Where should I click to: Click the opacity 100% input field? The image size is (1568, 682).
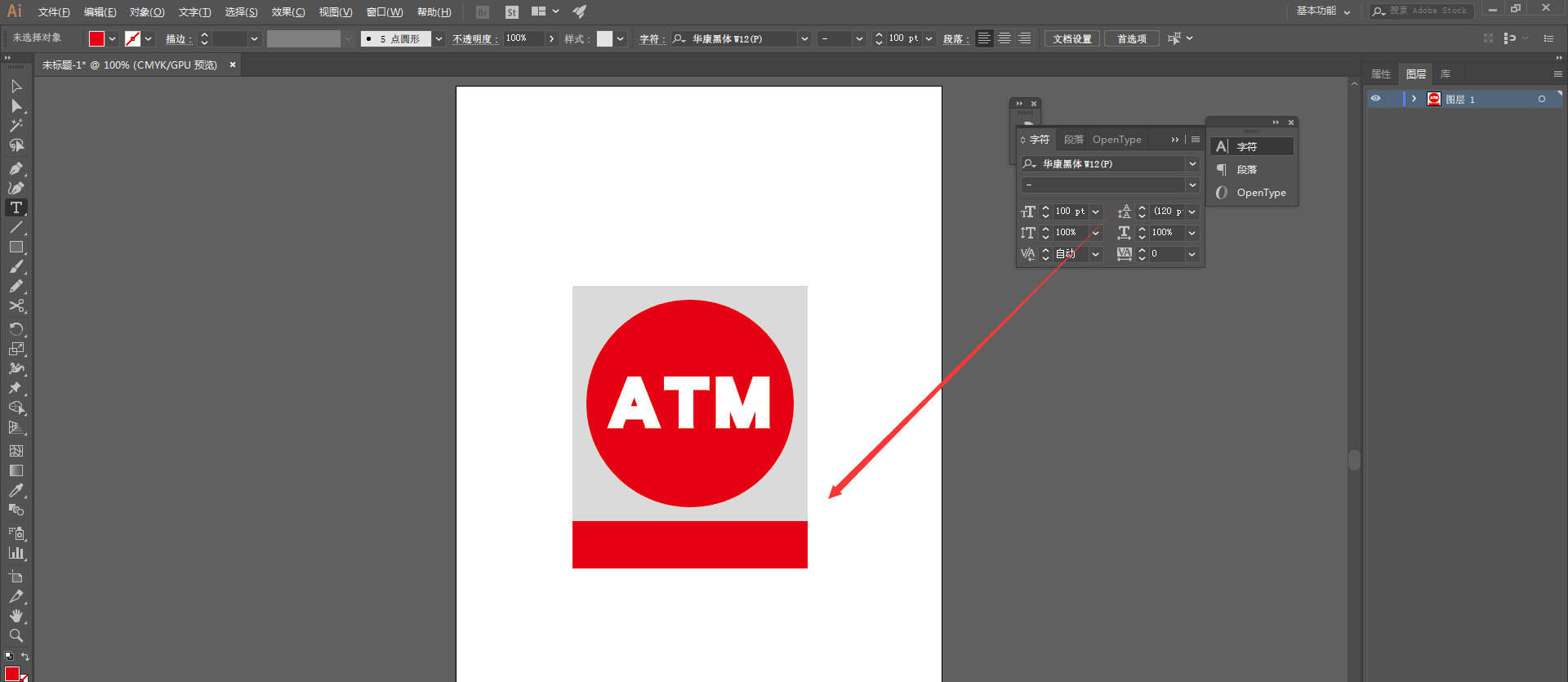click(x=524, y=38)
